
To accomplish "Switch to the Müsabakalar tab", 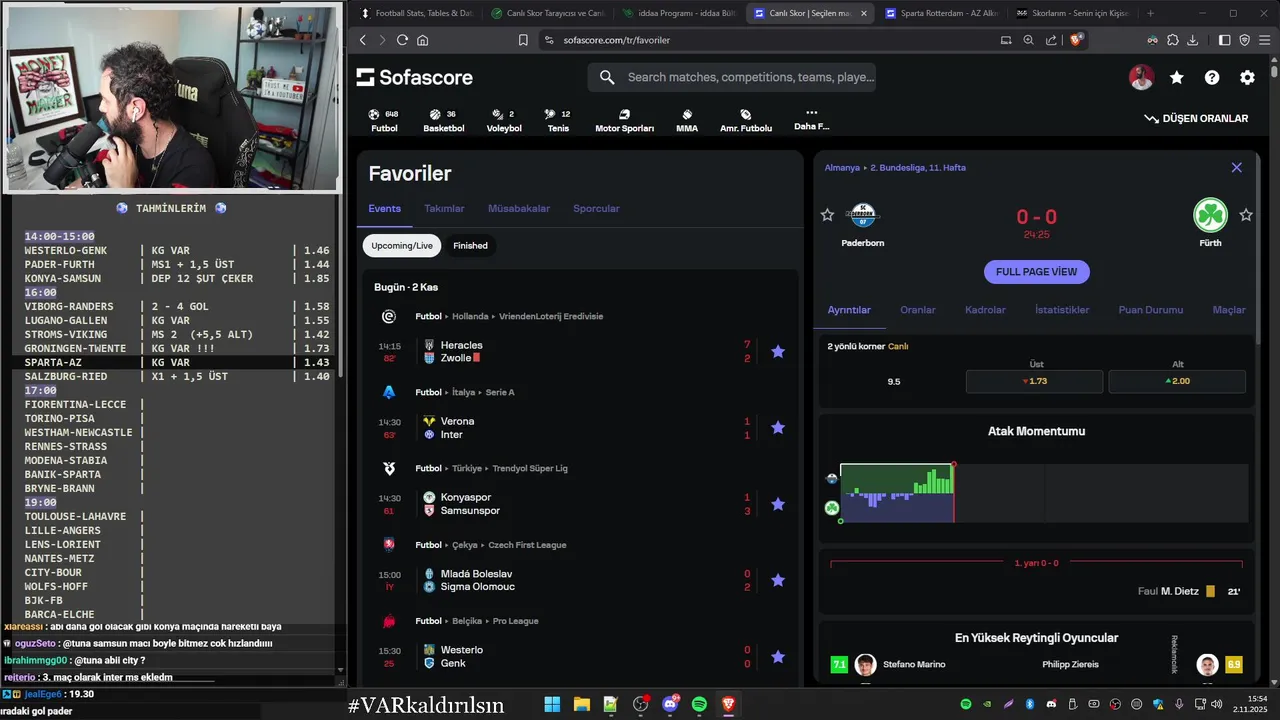I will click(519, 208).
